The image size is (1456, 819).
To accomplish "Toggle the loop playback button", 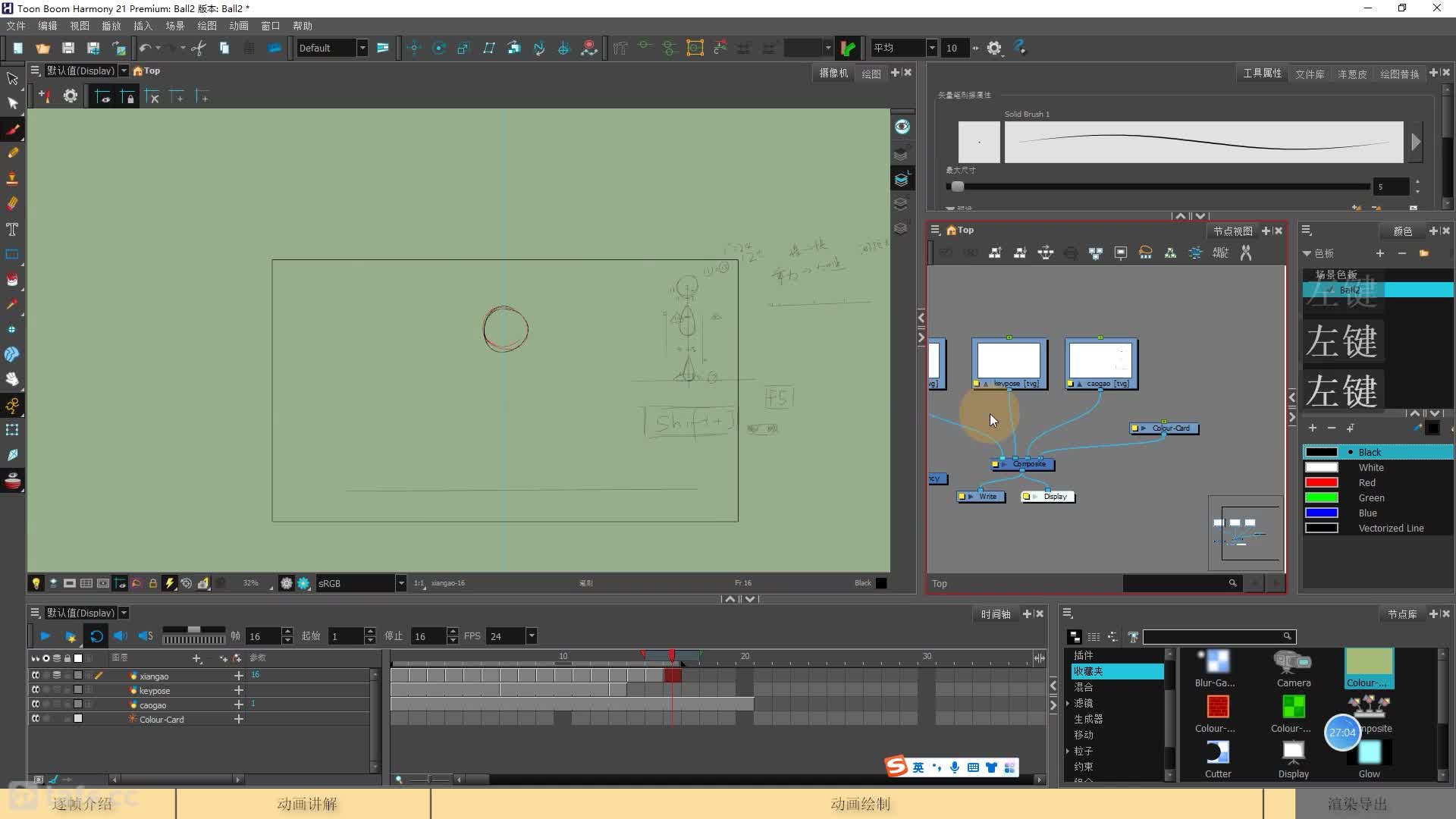I will (x=96, y=636).
